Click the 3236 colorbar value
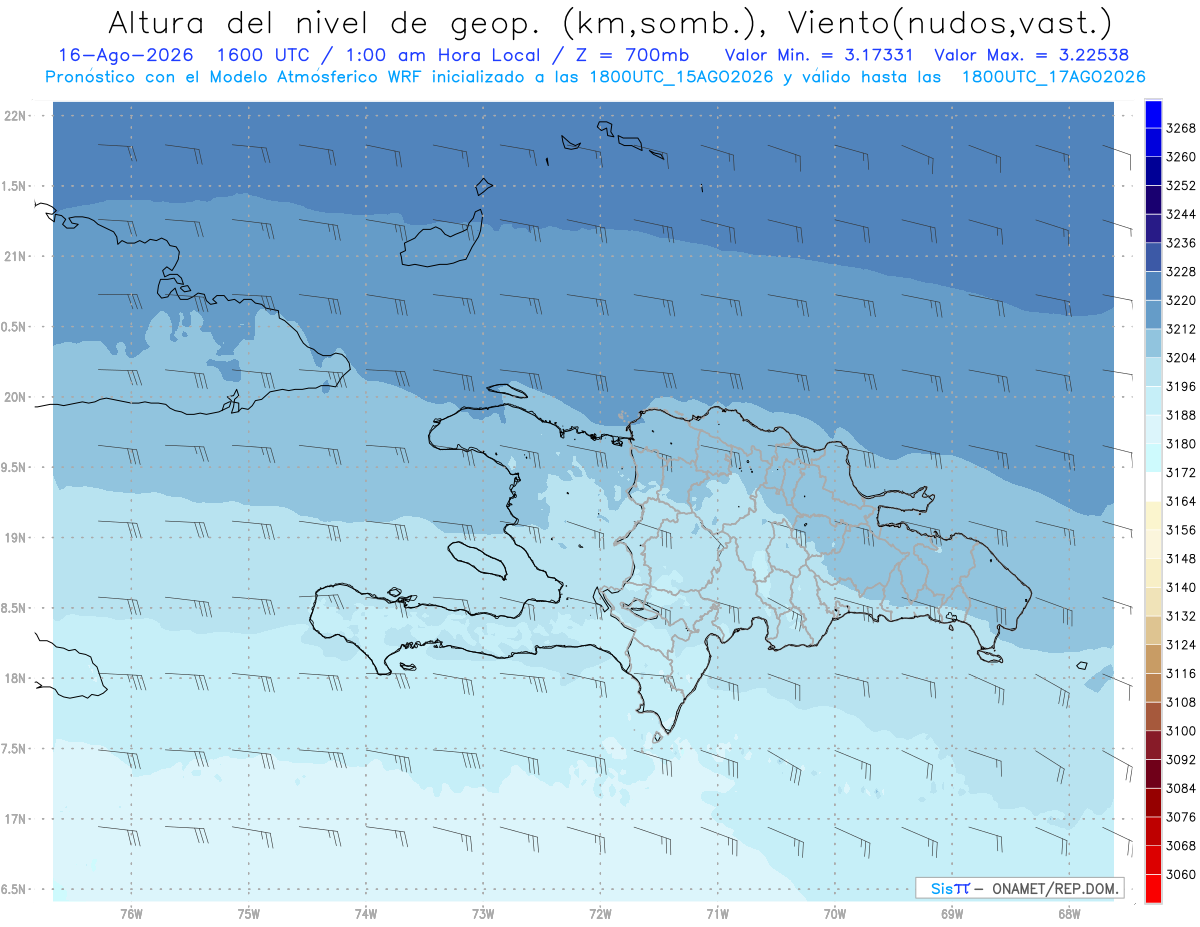 coord(1180,243)
